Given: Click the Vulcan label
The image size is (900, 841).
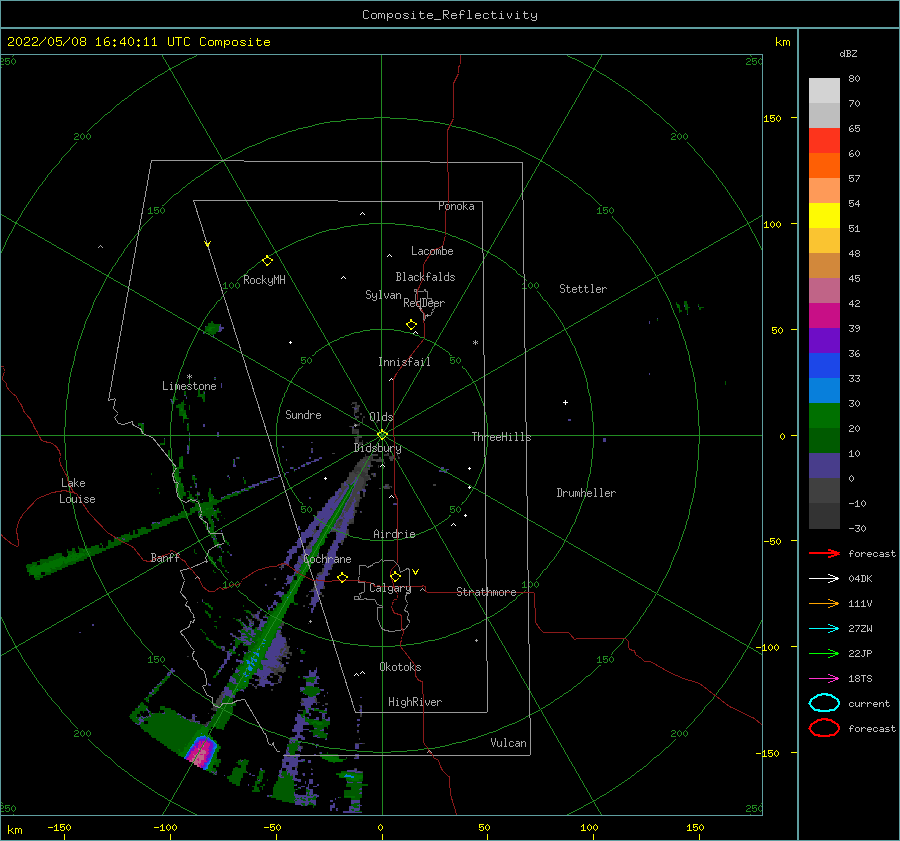Looking at the screenshot, I should point(508,743).
